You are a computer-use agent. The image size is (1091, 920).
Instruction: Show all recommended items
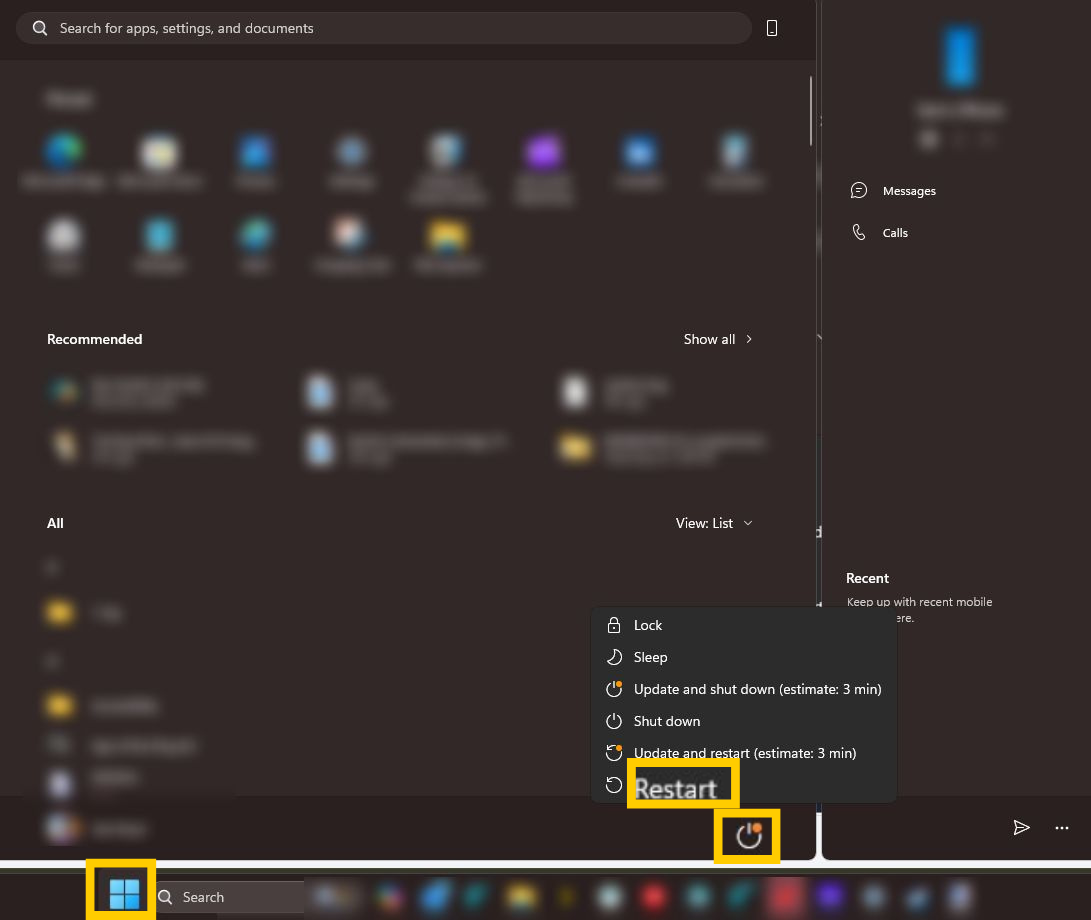717,339
